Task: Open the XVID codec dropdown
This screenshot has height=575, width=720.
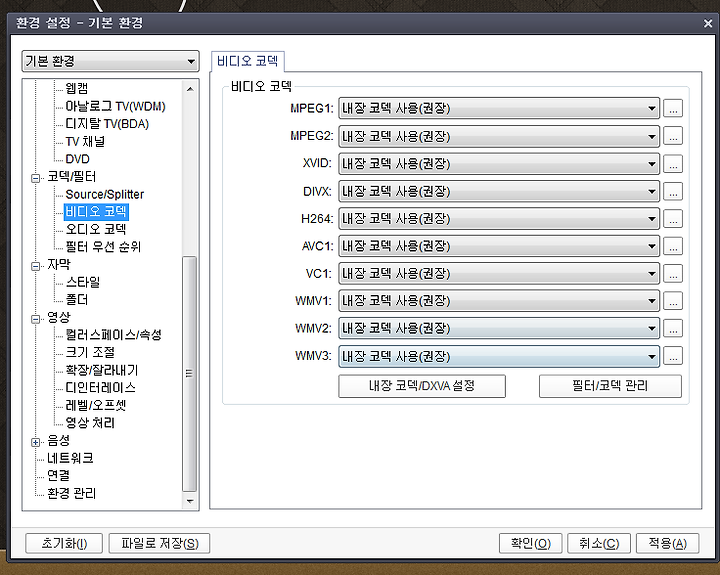Action: 499,163
